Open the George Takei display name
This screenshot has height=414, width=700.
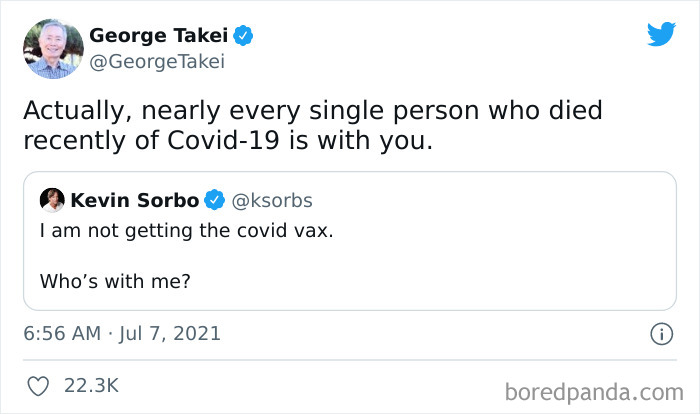click(x=159, y=36)
